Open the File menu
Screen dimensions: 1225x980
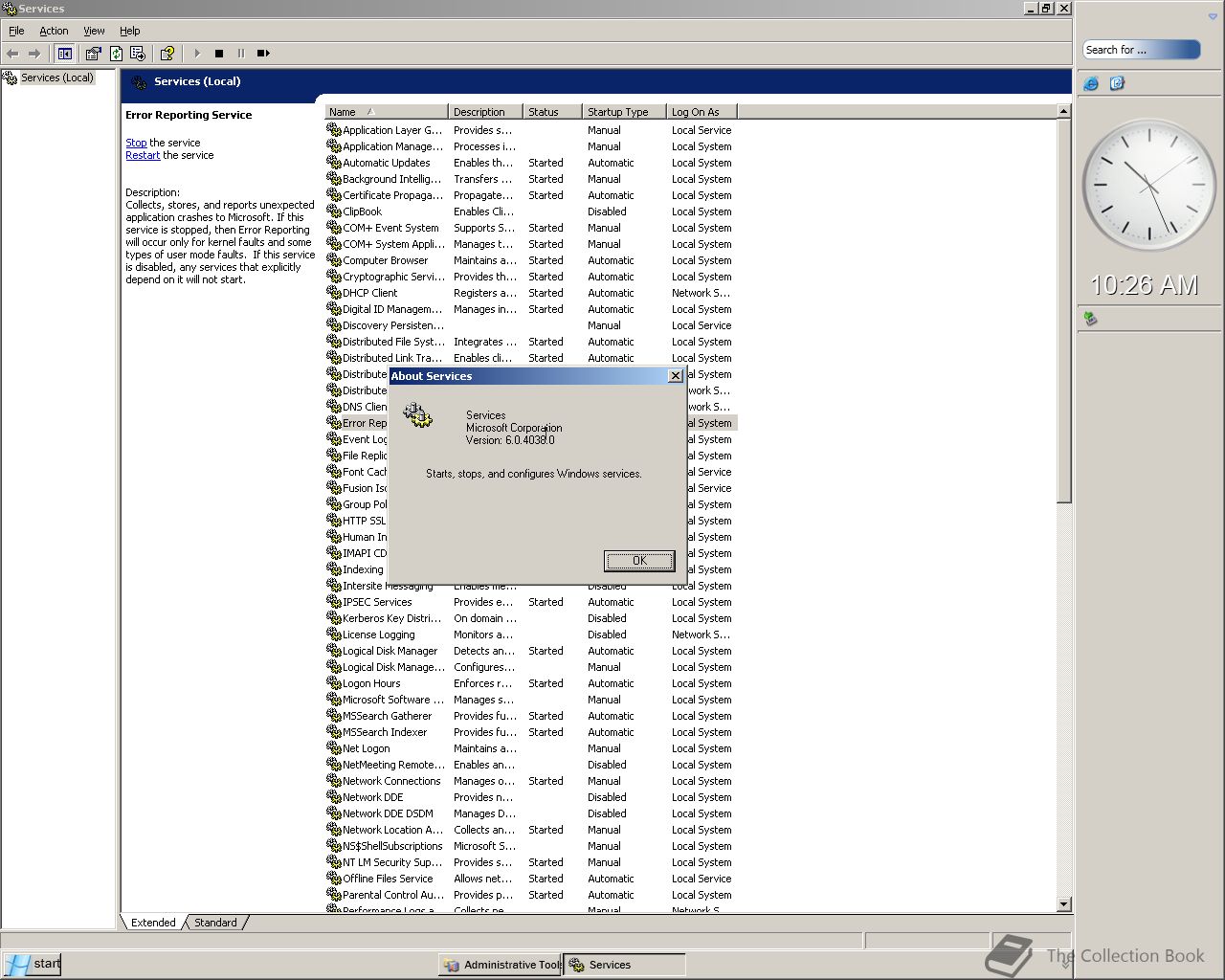point(16,31)
